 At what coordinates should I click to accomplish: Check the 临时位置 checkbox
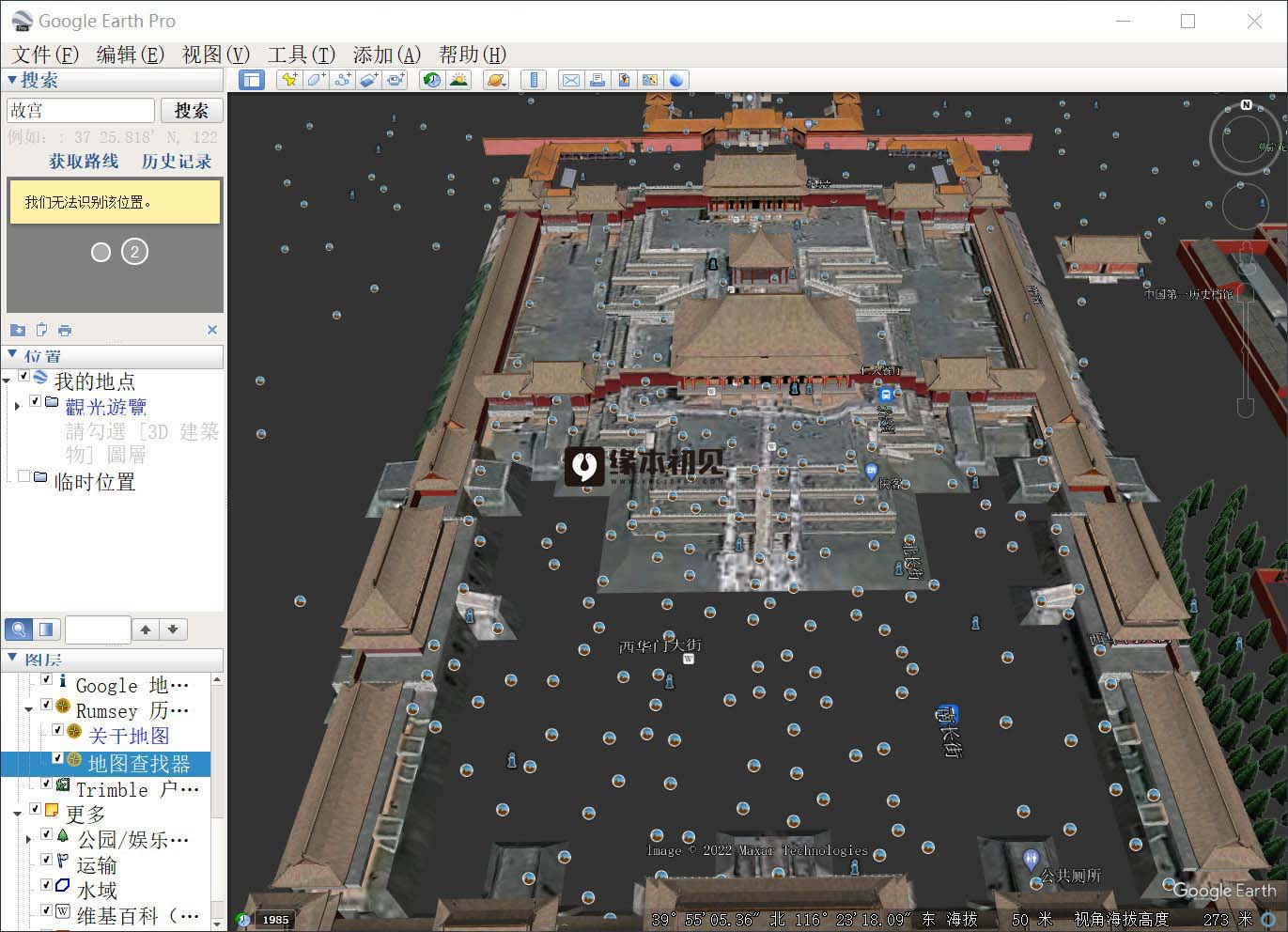pyautogui.click(x=24, y=476)
